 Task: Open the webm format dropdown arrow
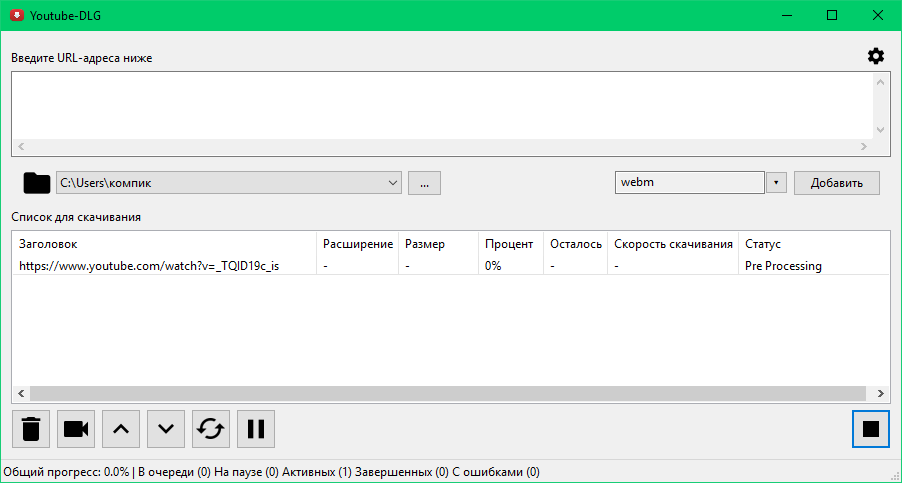776,183
